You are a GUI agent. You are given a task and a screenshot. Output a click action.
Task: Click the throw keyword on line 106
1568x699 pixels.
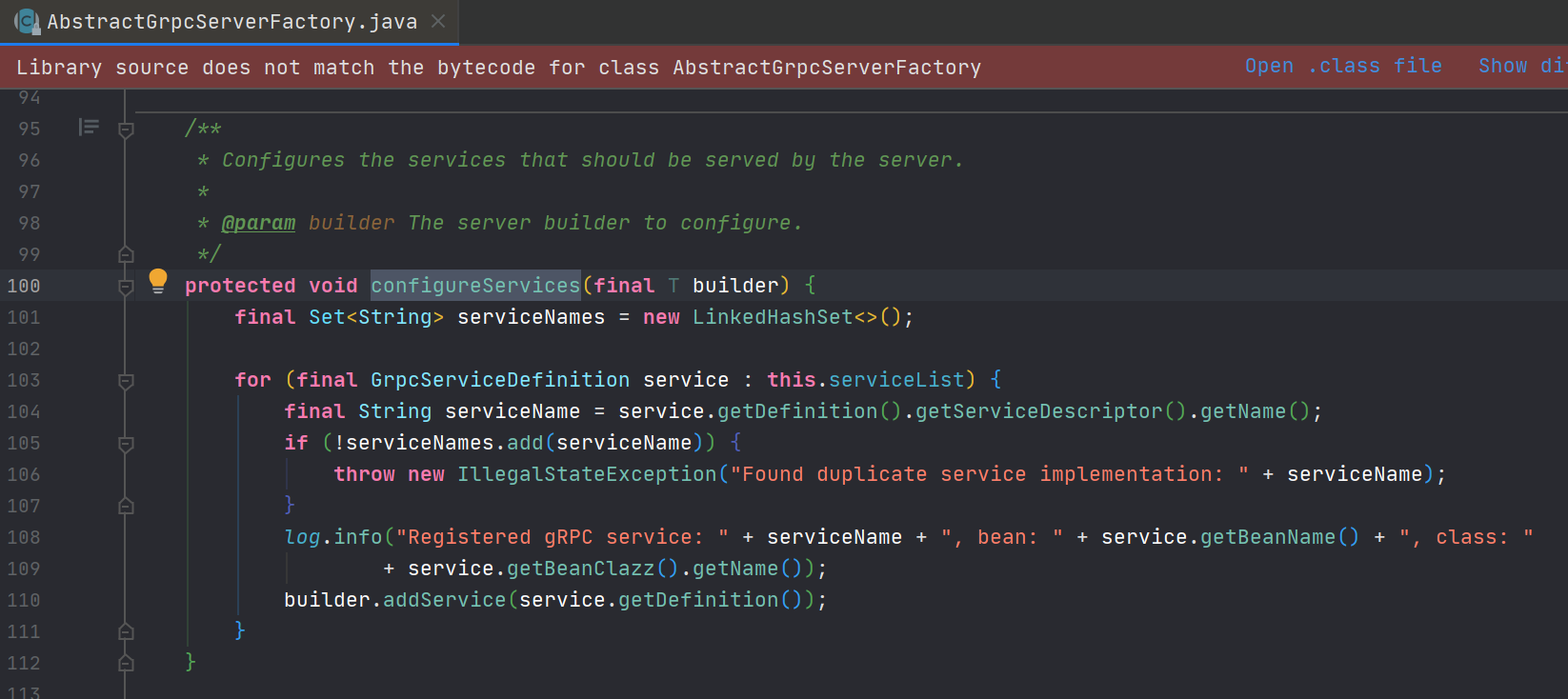[364, 474]
